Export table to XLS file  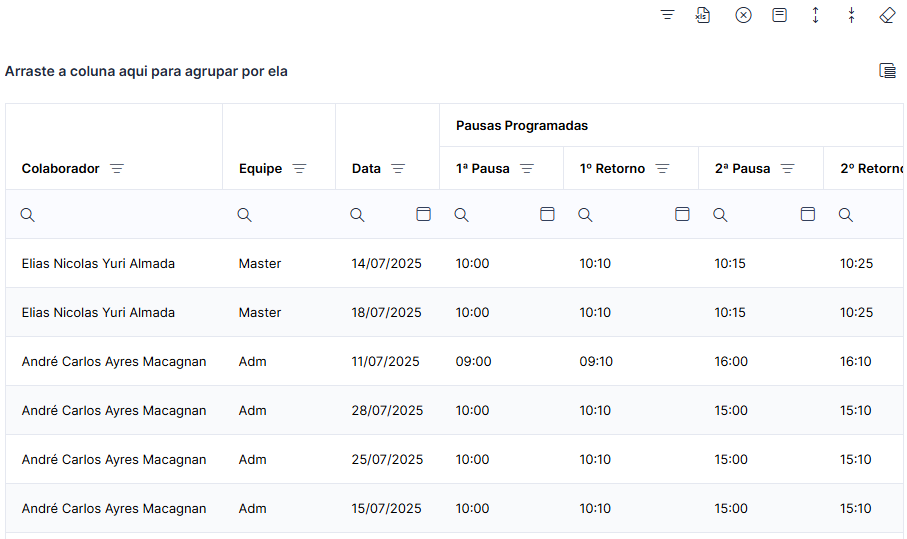pyautogui.click(x=703, y=15)
